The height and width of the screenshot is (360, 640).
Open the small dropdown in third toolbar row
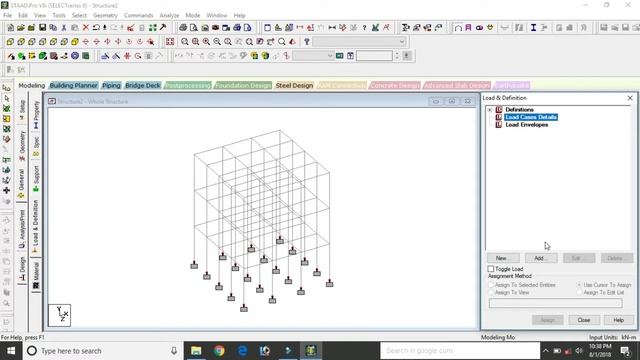[313, 56]
